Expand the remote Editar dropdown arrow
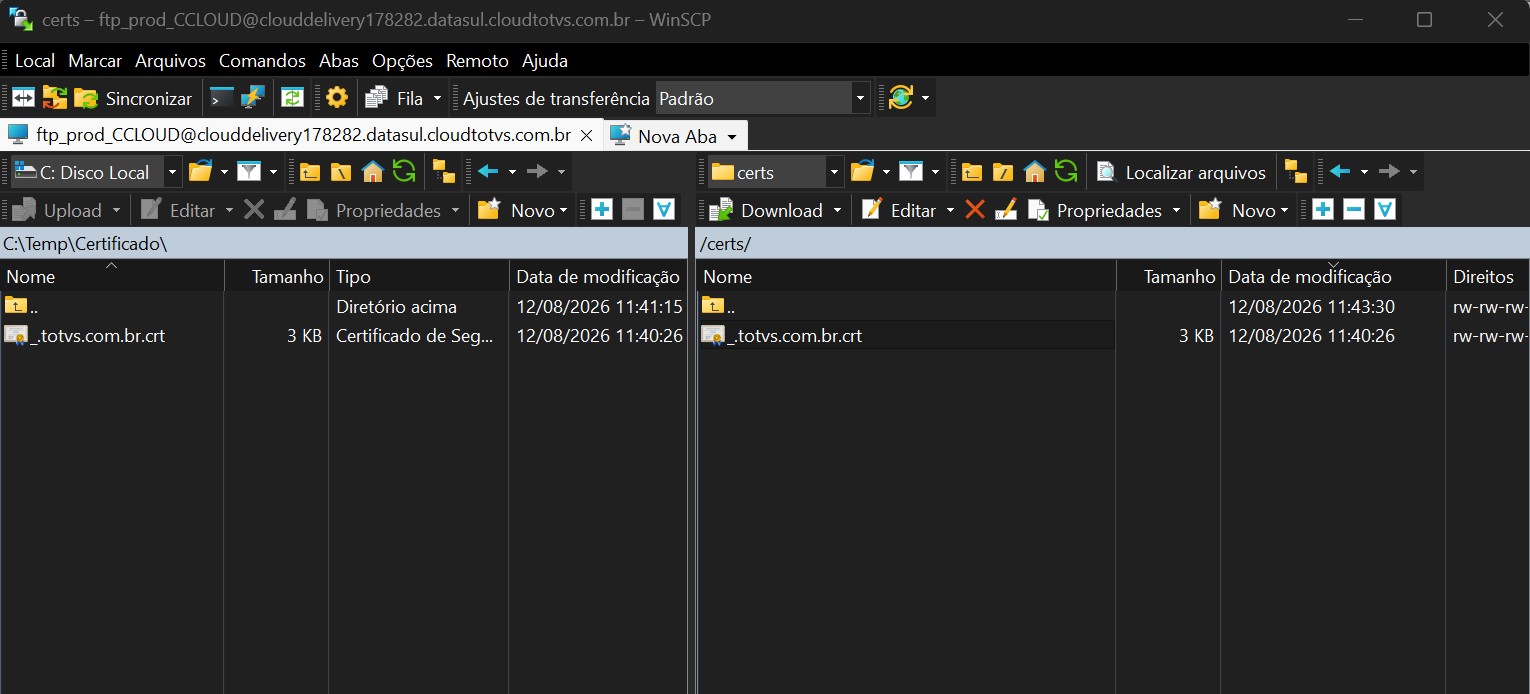The image size is (1530, 694). point(950,210)
